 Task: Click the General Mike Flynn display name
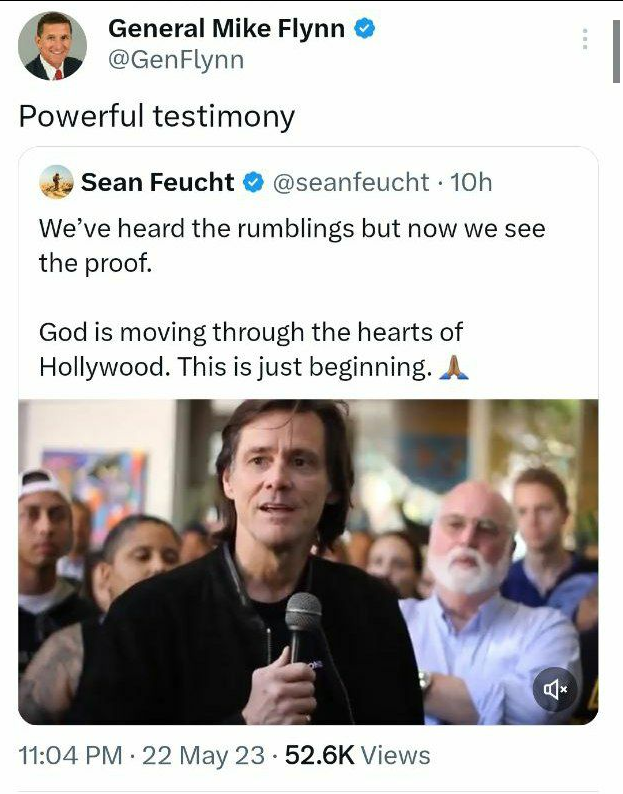click(226, 28)
